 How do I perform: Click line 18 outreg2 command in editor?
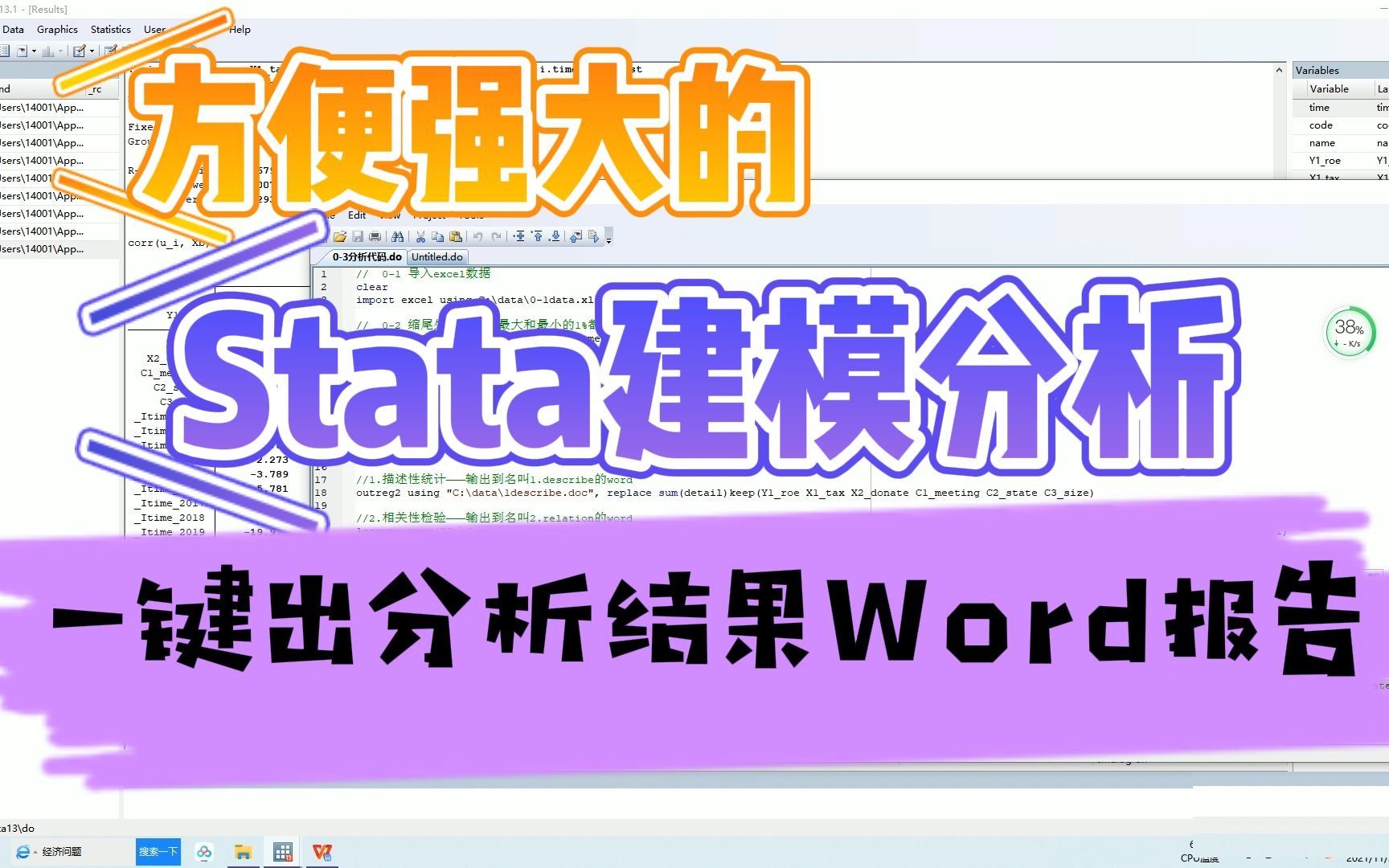click(x=724, y=493)
